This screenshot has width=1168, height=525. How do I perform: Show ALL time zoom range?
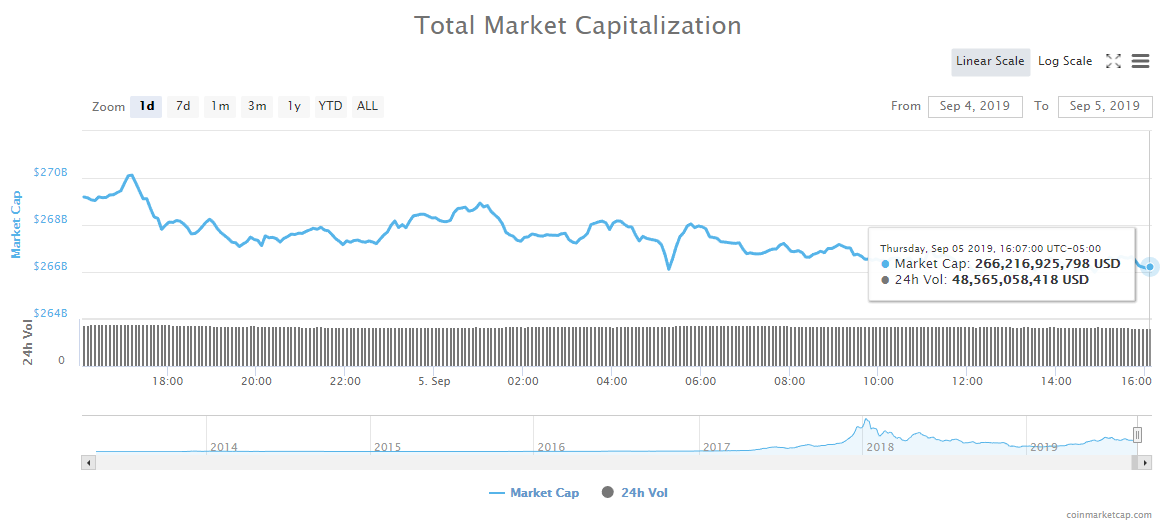coord(368,106)
